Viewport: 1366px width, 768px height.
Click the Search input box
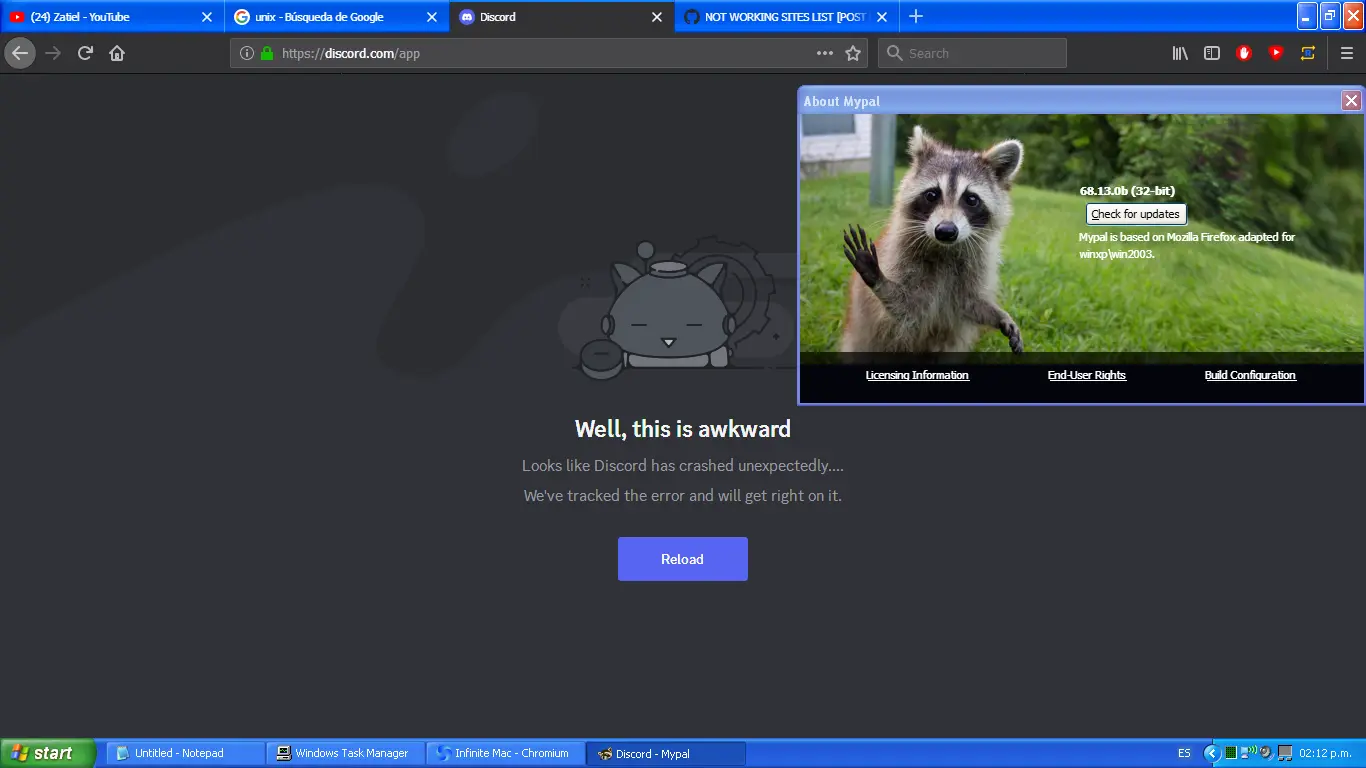click(972, 53)
